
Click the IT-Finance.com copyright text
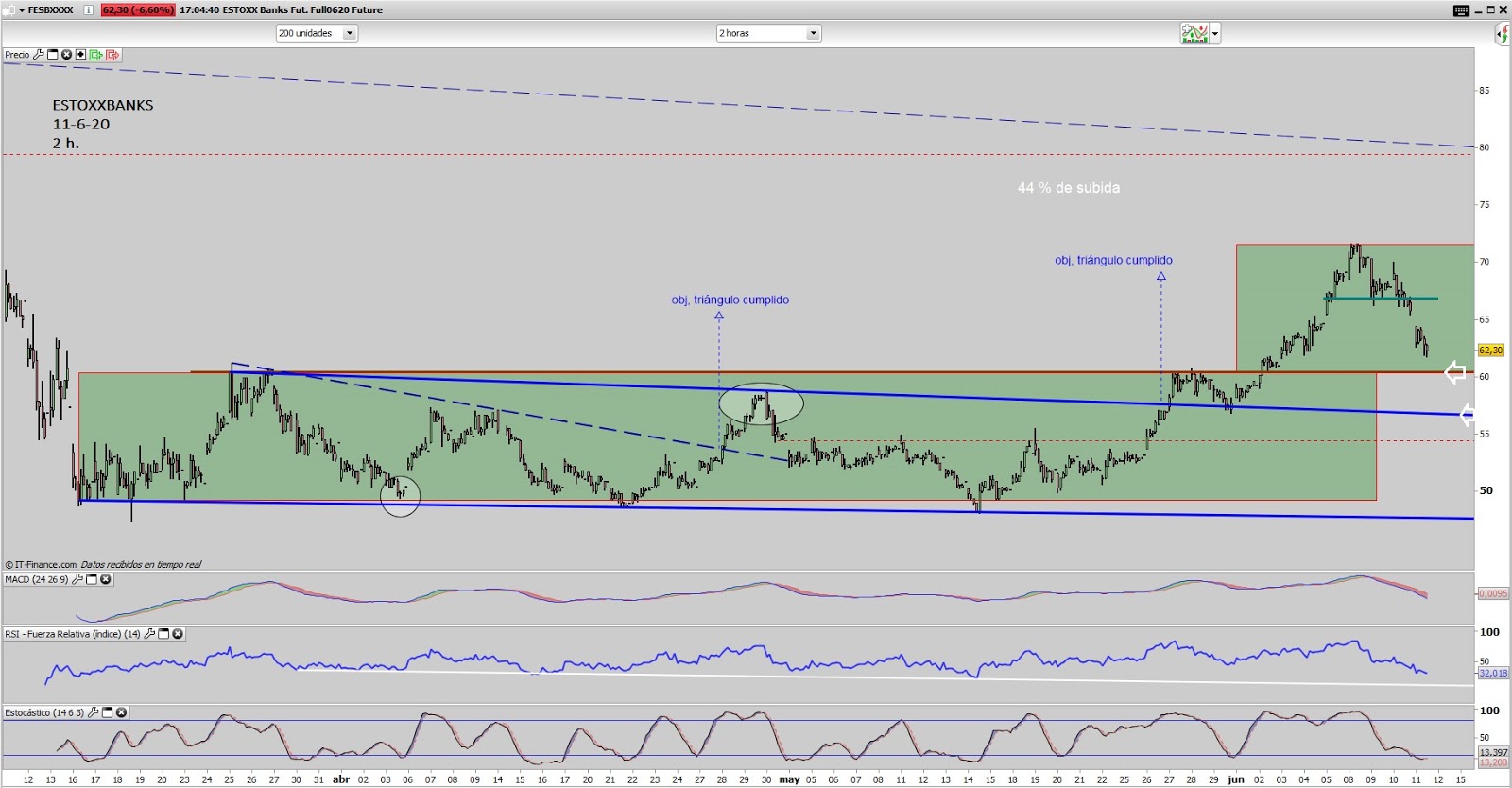click(x=41, y=565)
